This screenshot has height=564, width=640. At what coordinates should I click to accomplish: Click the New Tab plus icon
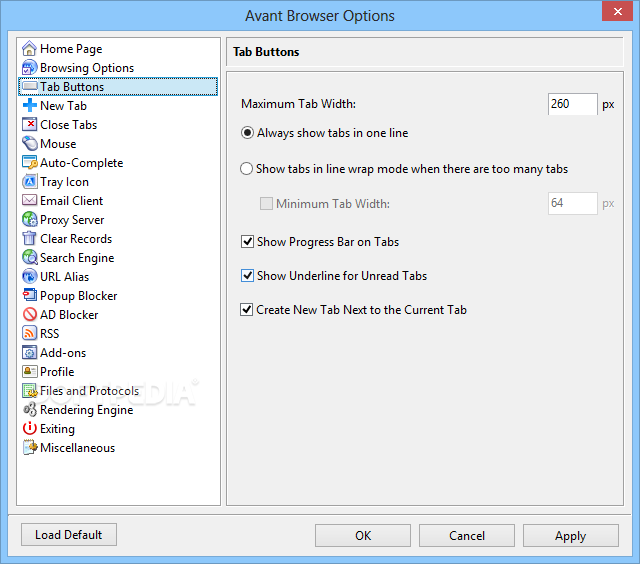click(x=29, y=106)
